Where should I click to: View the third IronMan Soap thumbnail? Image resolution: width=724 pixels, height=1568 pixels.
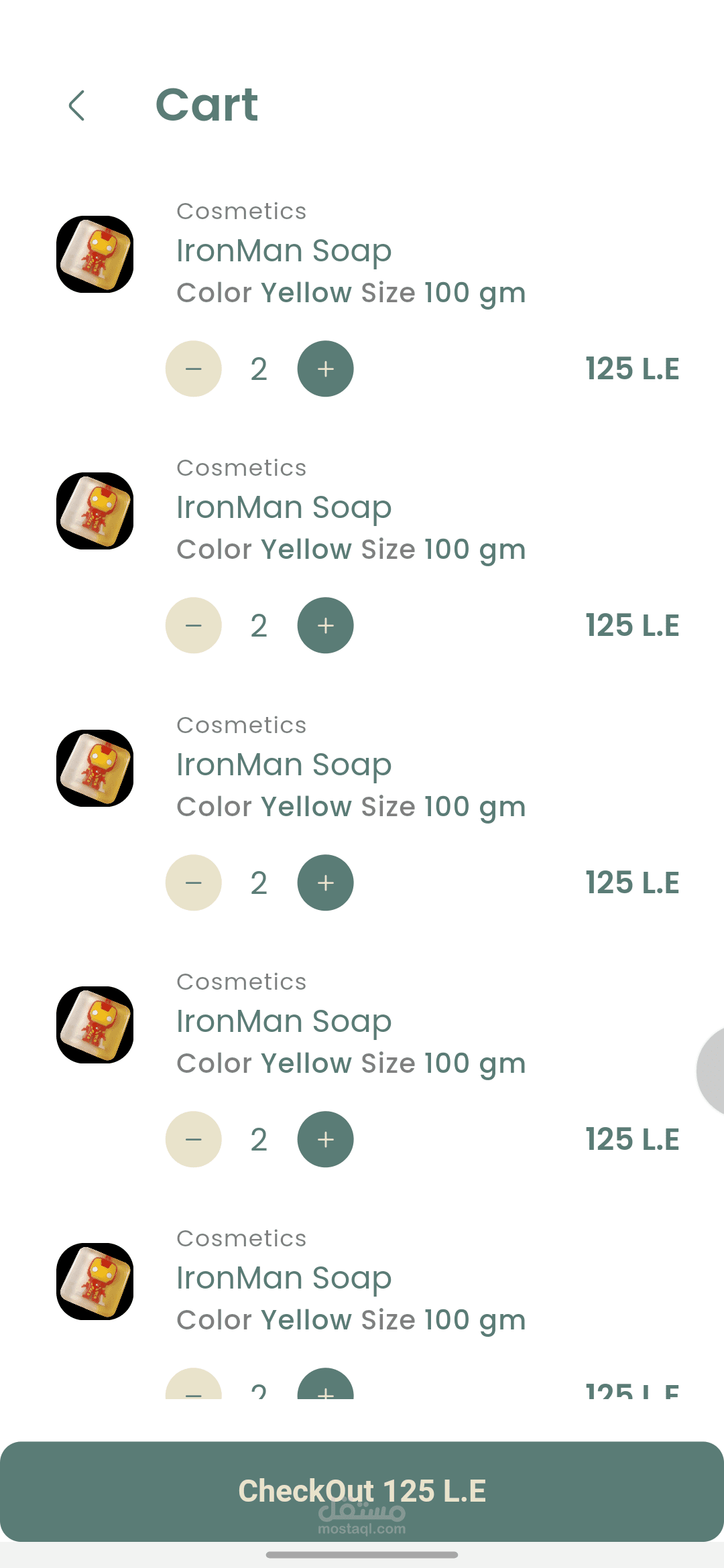[95, 769]
